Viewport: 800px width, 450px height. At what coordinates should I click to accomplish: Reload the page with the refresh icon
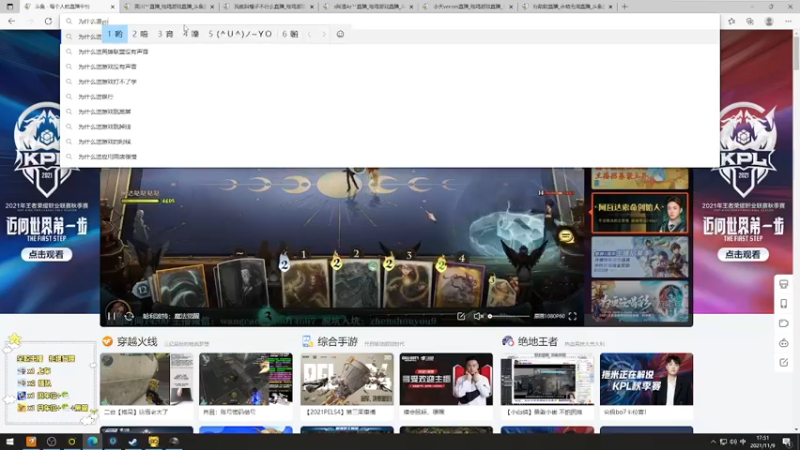pos(48,21)
